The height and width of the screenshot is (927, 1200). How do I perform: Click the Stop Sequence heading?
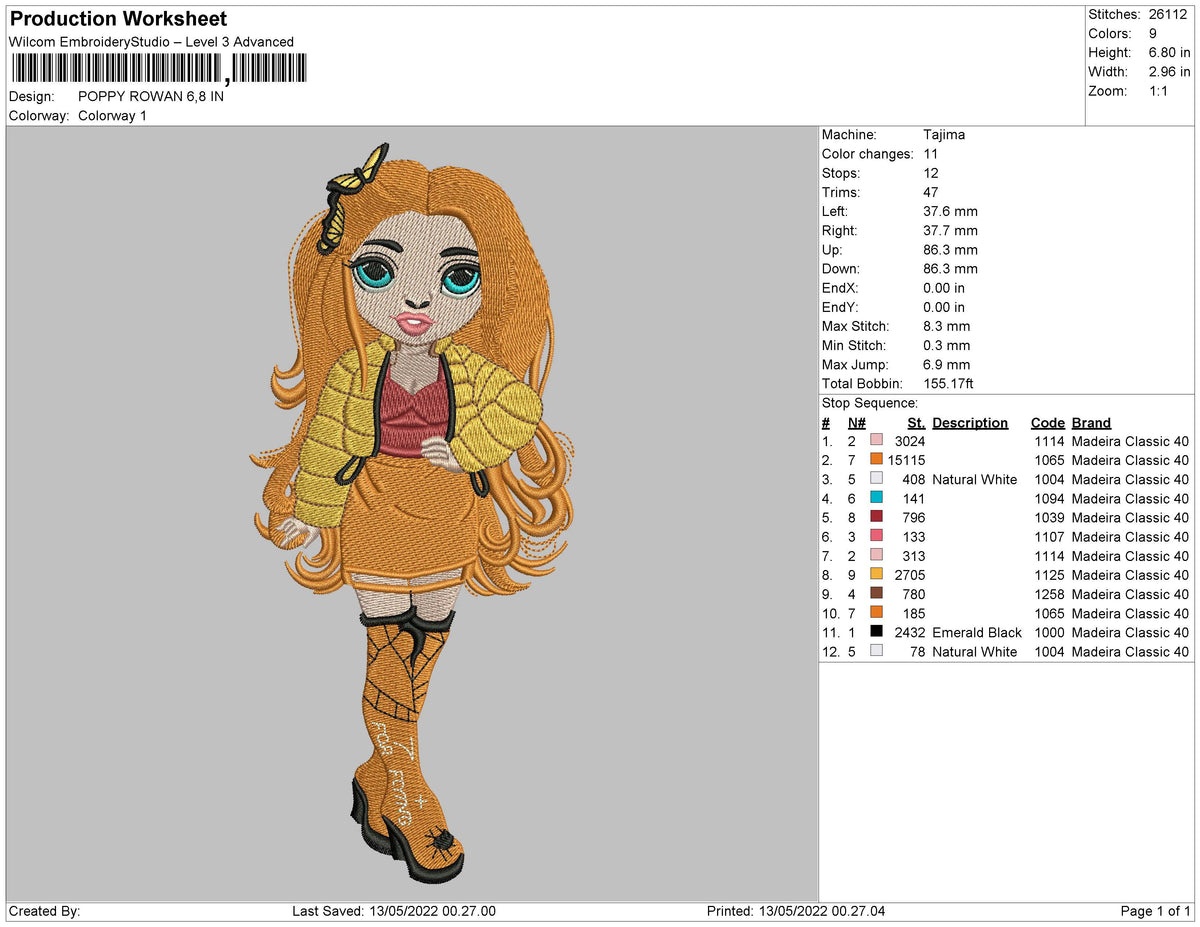point(869,403)
